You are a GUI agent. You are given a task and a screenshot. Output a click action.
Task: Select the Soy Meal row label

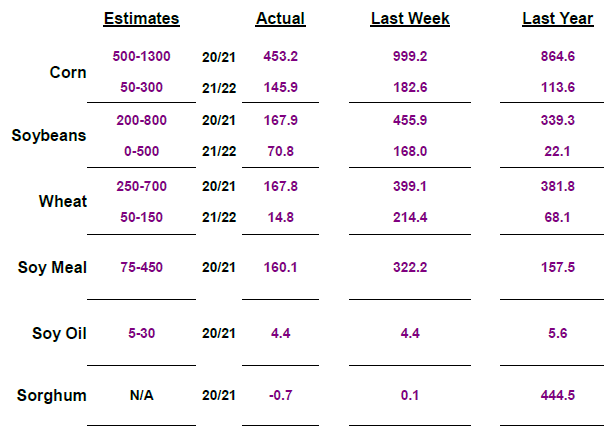coord(52,267)
